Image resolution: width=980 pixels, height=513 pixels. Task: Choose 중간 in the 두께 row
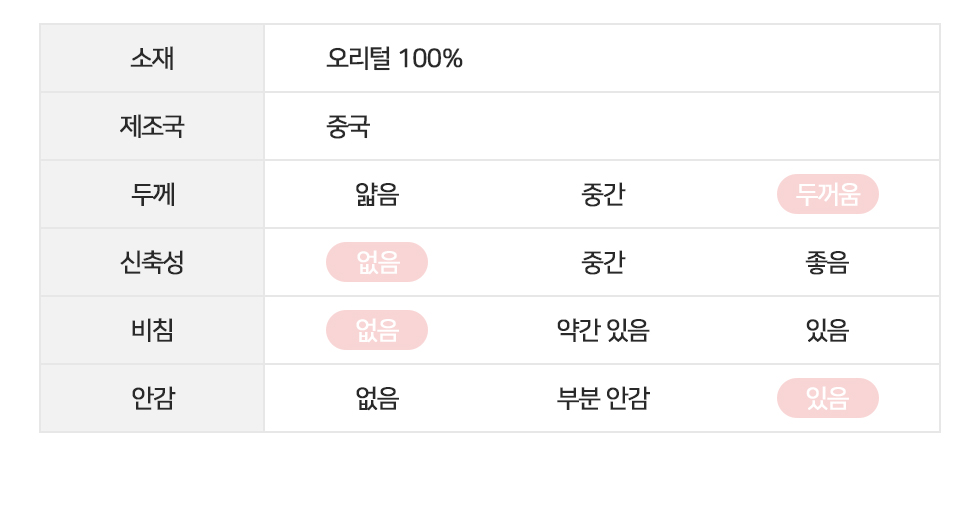click(602, 194)
